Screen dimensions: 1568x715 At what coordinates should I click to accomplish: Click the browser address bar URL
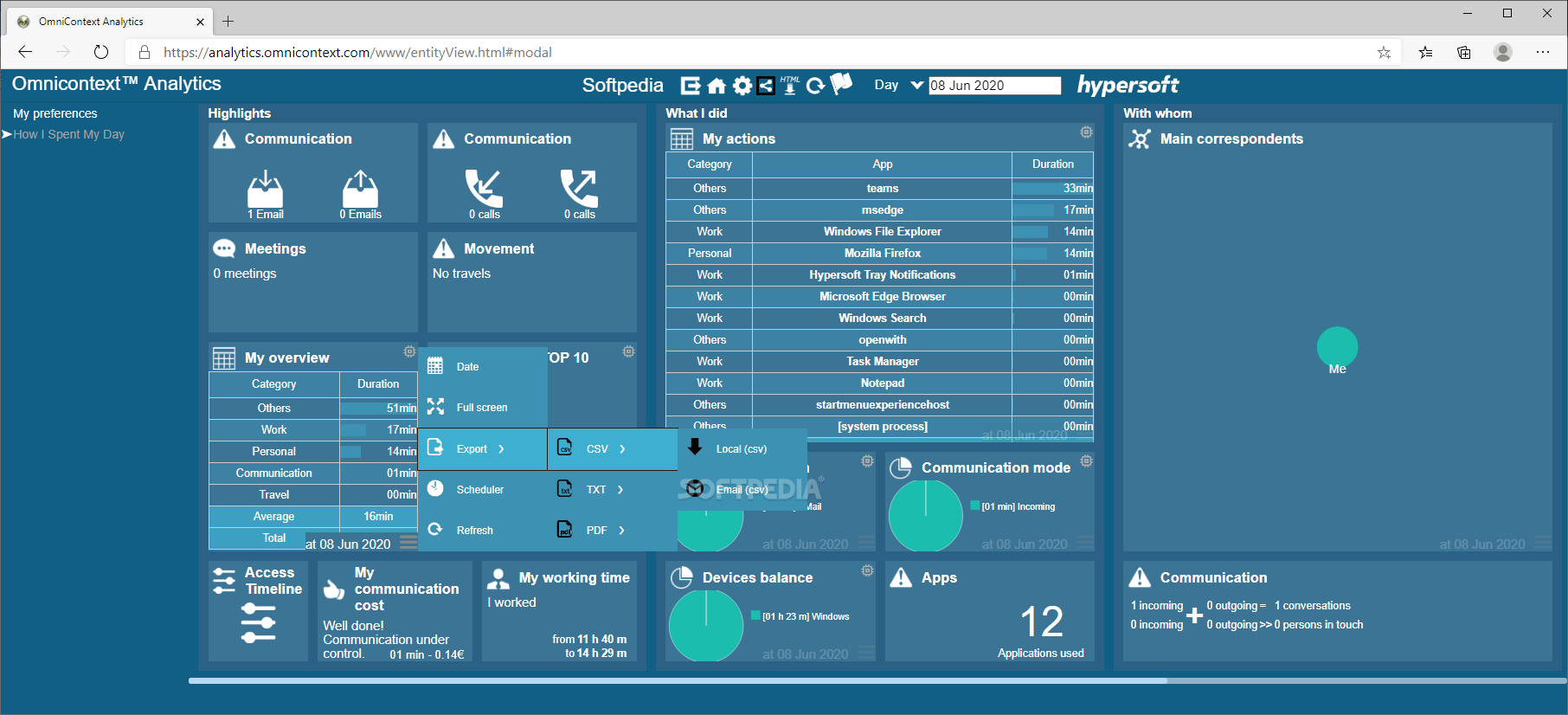(x=357, y=52)
